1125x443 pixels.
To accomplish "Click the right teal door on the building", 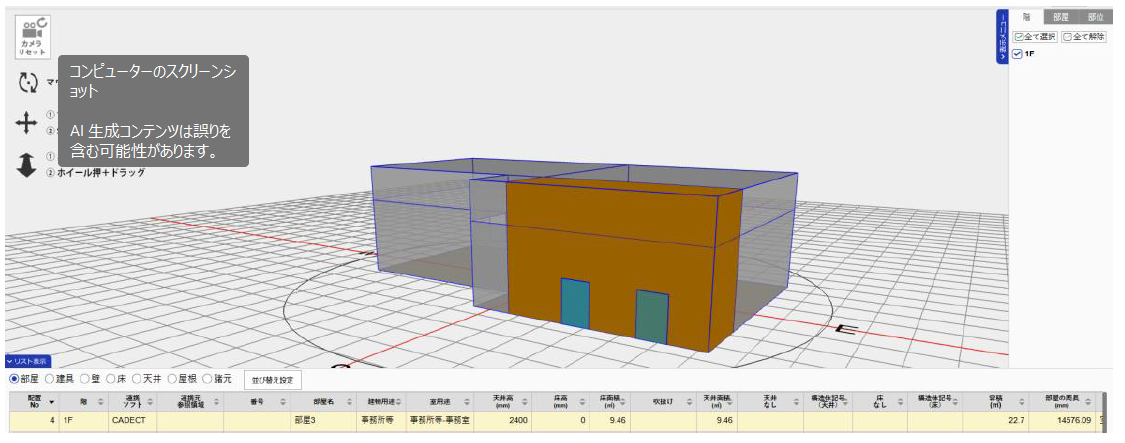I will 651,316.
